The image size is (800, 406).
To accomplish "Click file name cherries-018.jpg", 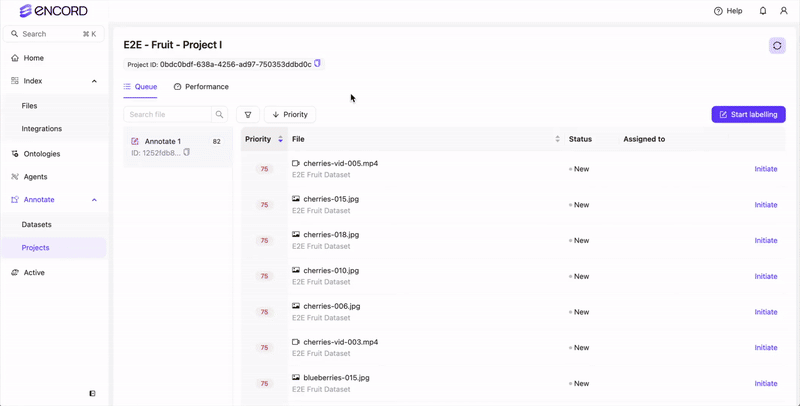I will click(331, 235).
